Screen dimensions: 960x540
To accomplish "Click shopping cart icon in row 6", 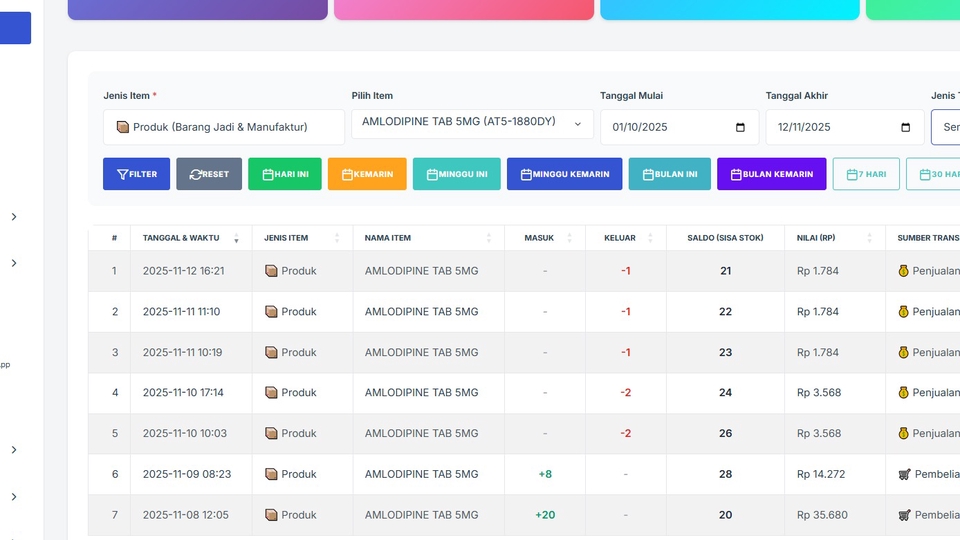I will [x=904, y=474].
